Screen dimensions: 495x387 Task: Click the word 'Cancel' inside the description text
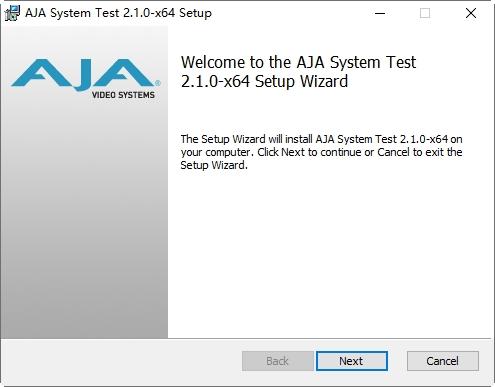coord(393,152)
